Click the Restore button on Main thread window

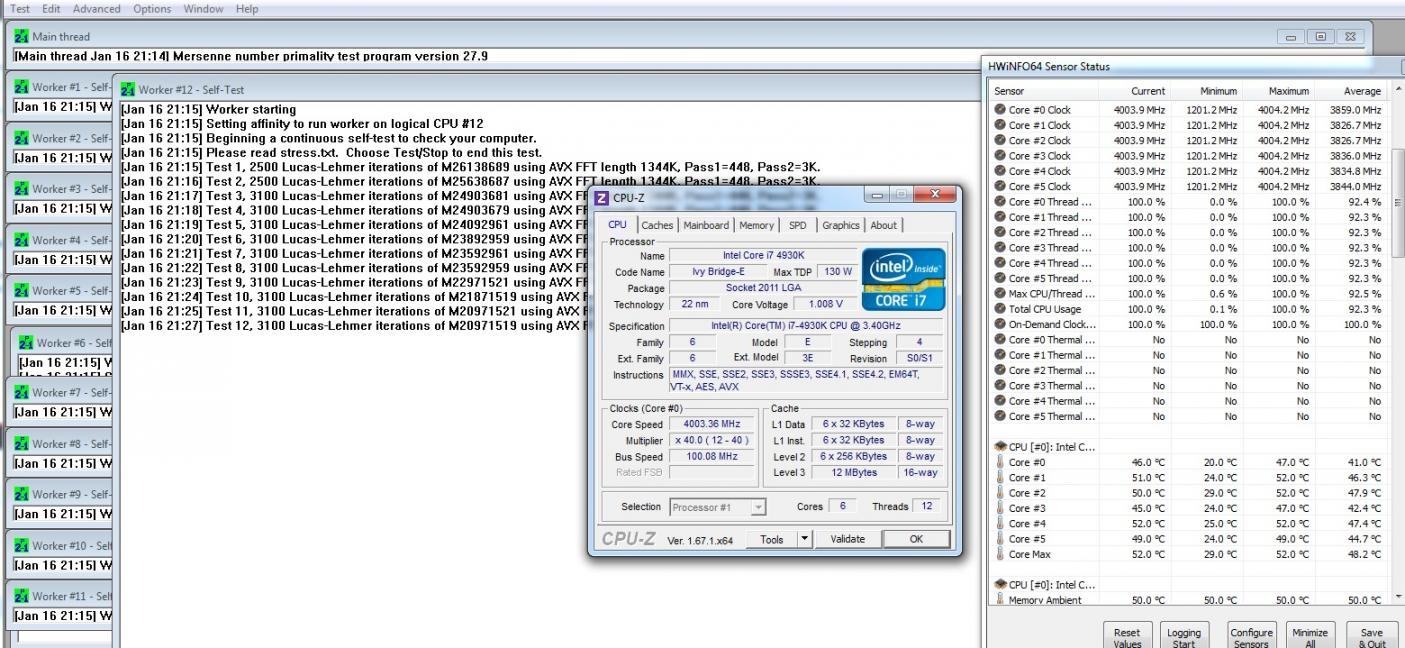[x=1320, y=37]
